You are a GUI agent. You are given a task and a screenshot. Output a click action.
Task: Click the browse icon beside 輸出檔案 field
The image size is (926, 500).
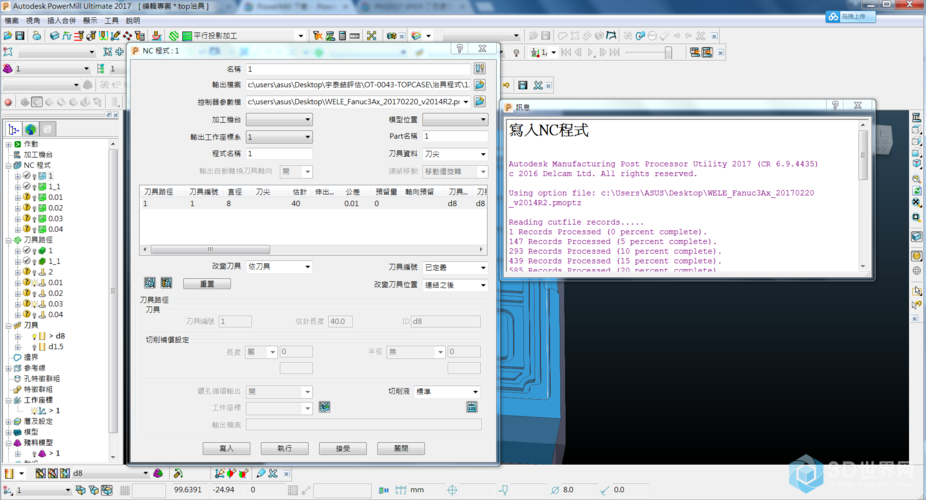(480, 85)
